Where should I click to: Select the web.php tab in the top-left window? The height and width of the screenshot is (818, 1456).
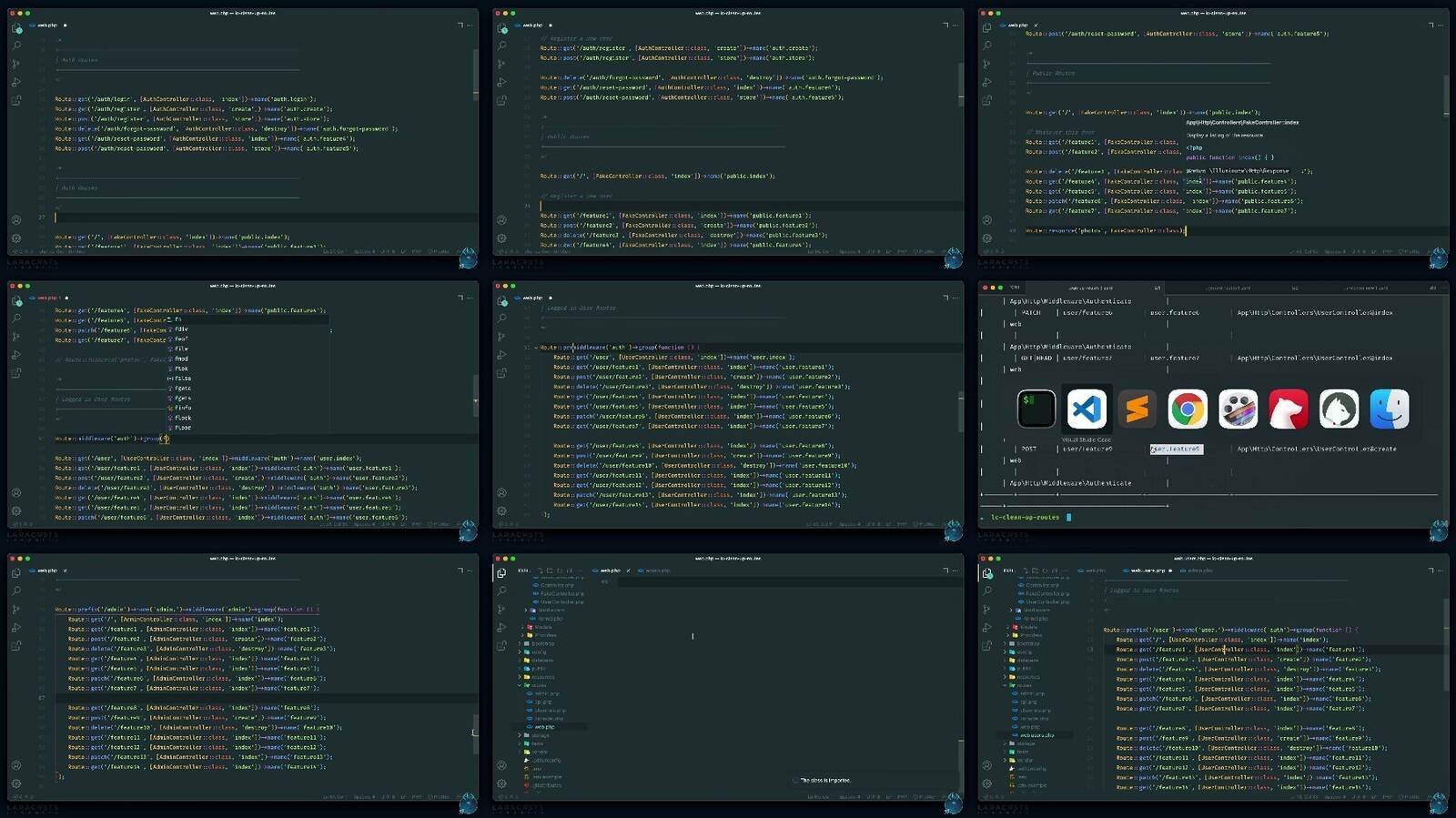click(46, 25)
